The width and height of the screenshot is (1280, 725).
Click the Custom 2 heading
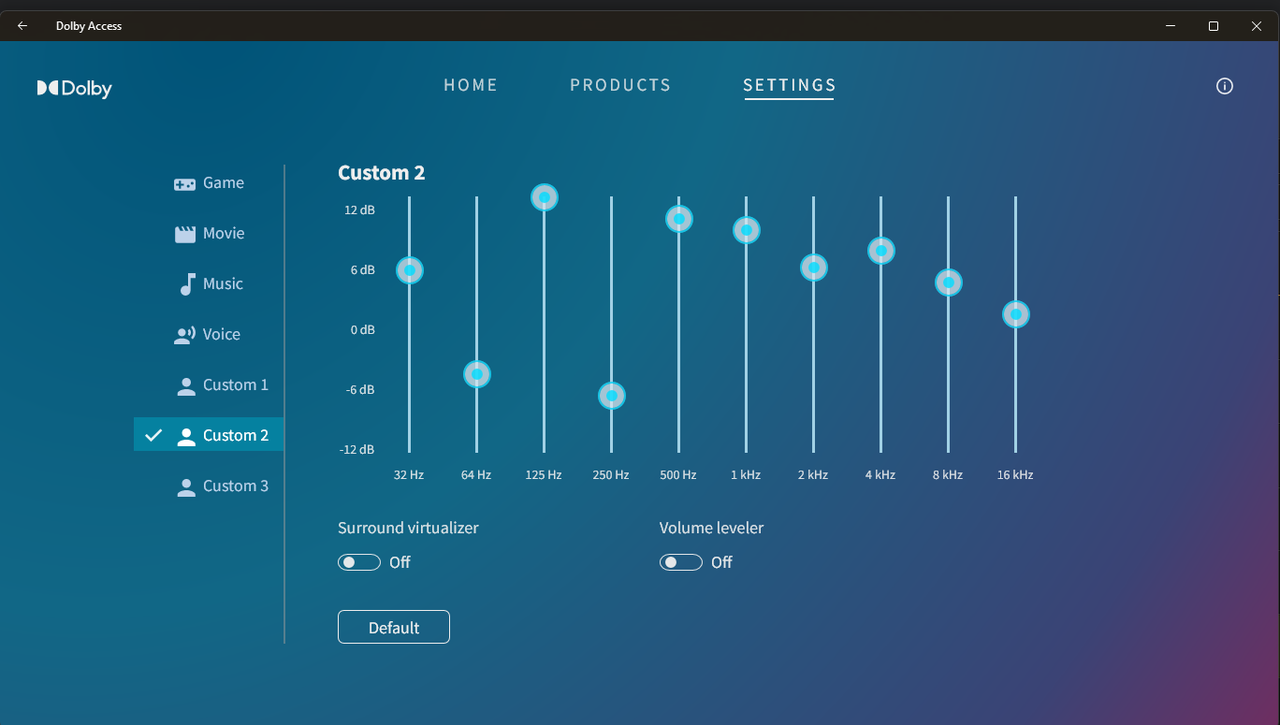click(x=381, y=173)
